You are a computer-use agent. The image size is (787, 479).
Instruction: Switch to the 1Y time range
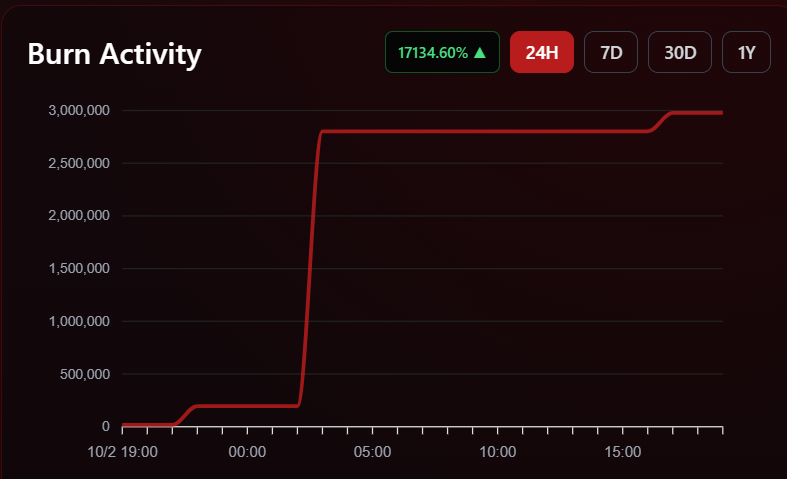(x=746, y=52)
